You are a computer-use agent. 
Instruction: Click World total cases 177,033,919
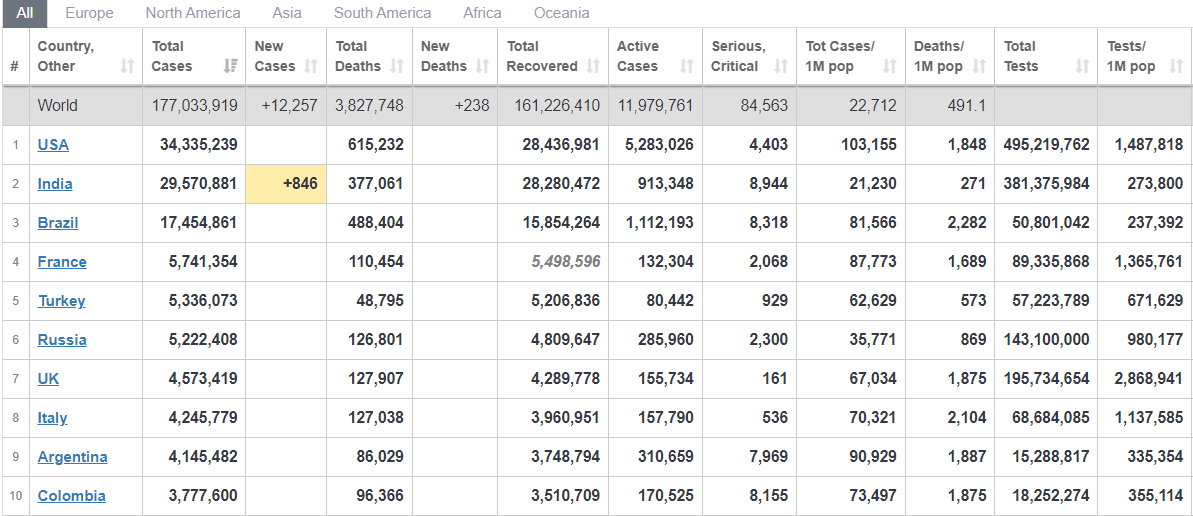[x=194, y=106]
